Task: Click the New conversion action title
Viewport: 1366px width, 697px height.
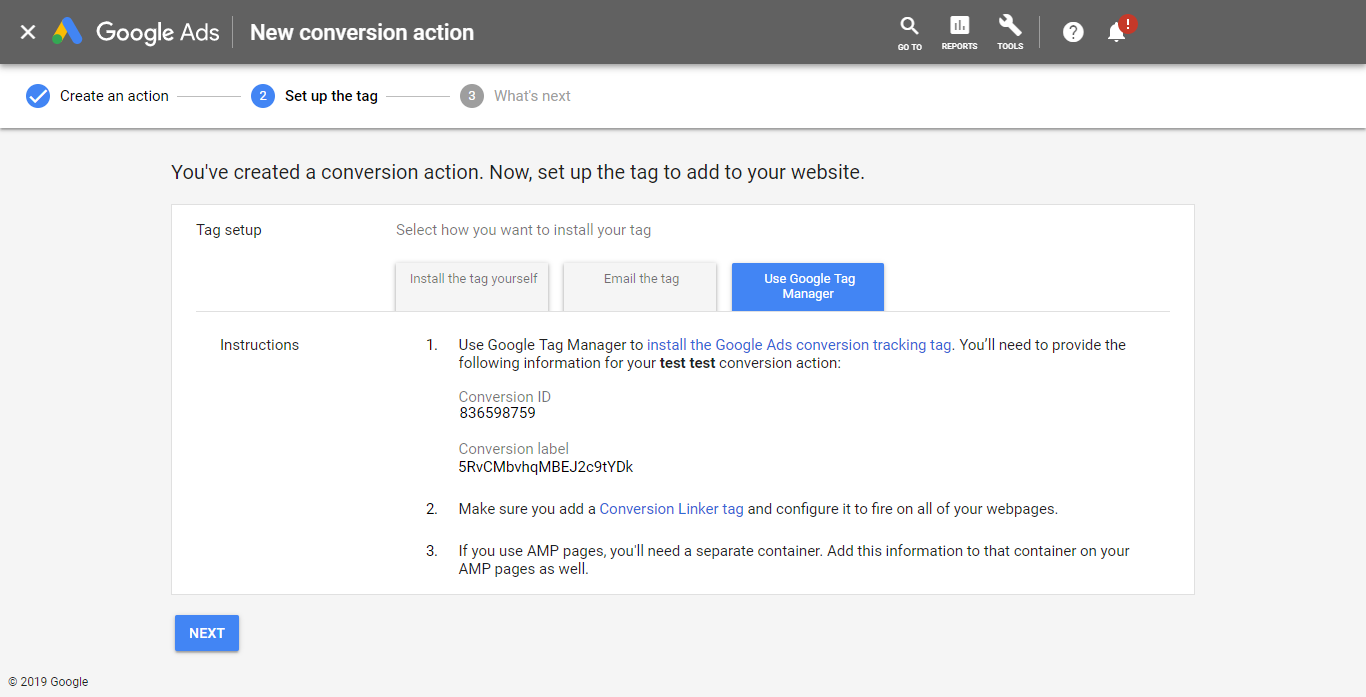Action: click(x=362, y=32)
